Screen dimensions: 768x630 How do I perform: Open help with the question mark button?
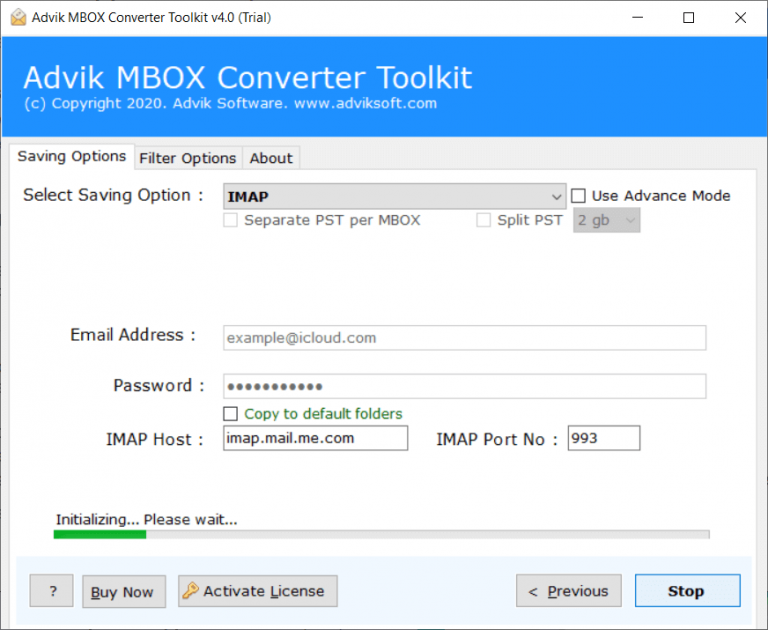tap(51, 591)
